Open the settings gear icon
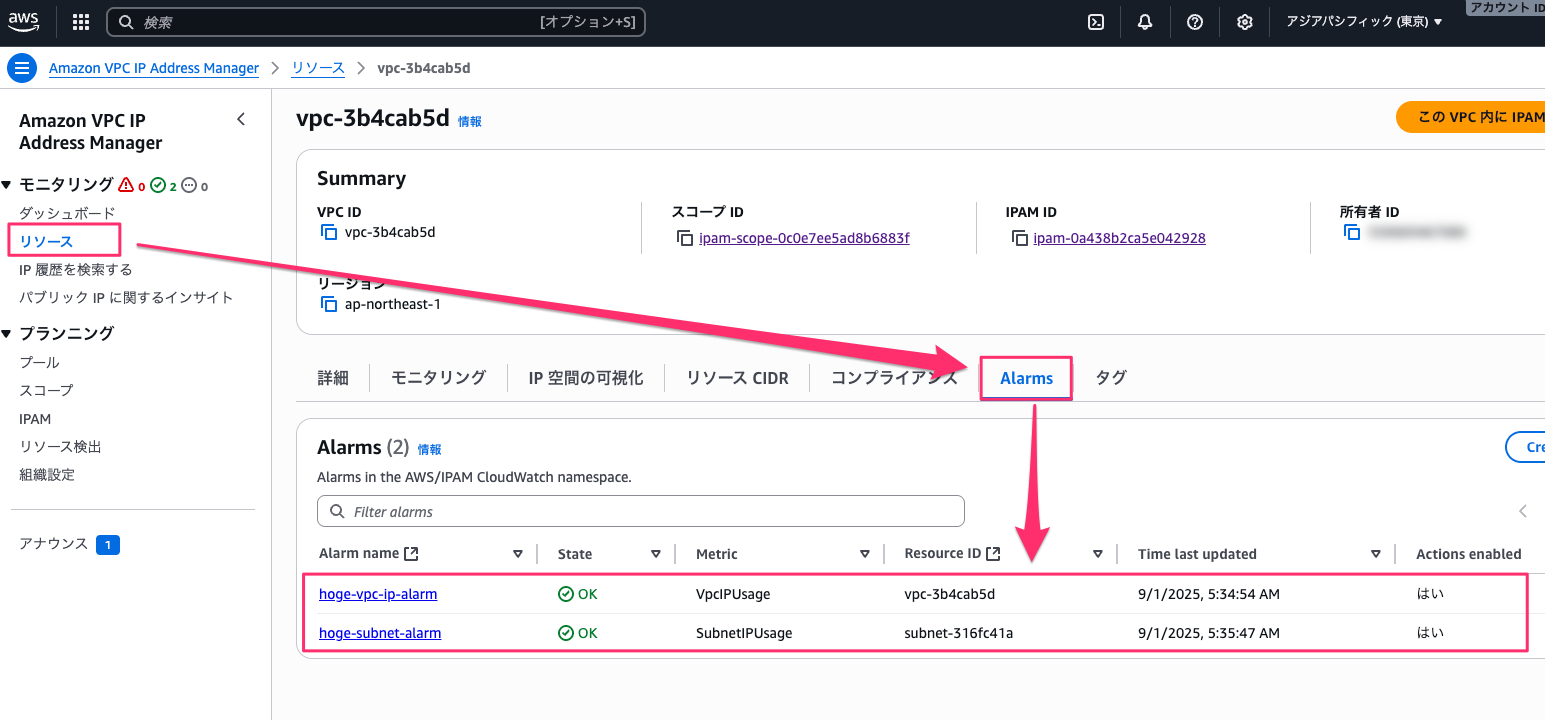Viewport: 1545px width, 720px height. tap(1245, 22)
